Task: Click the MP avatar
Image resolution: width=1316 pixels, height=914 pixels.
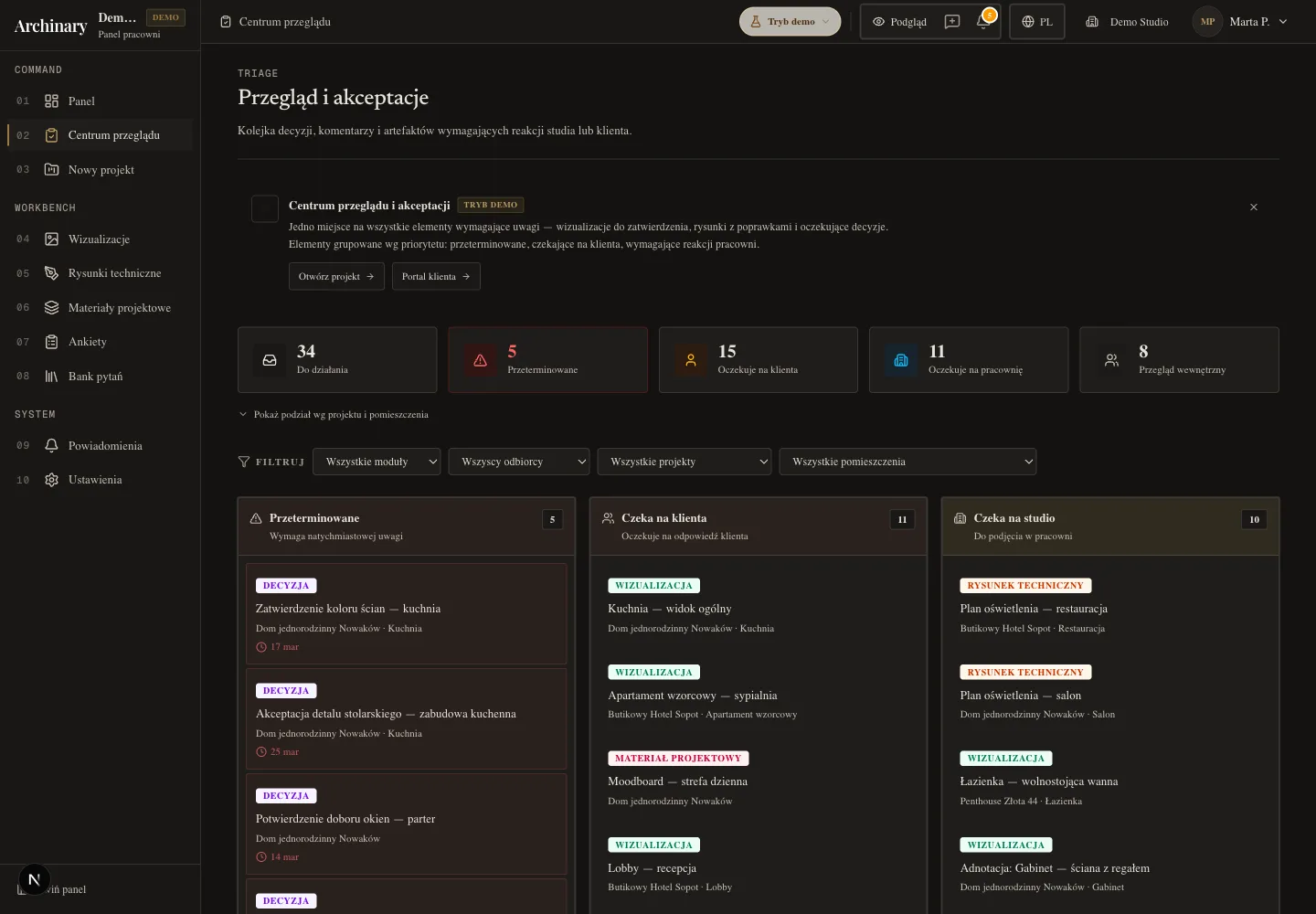Action: click(x=1207, y=22)
